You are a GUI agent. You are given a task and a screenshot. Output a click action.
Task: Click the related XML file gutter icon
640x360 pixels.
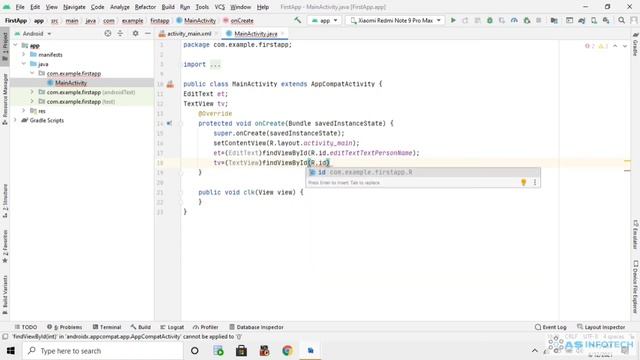tap(170, 84)
